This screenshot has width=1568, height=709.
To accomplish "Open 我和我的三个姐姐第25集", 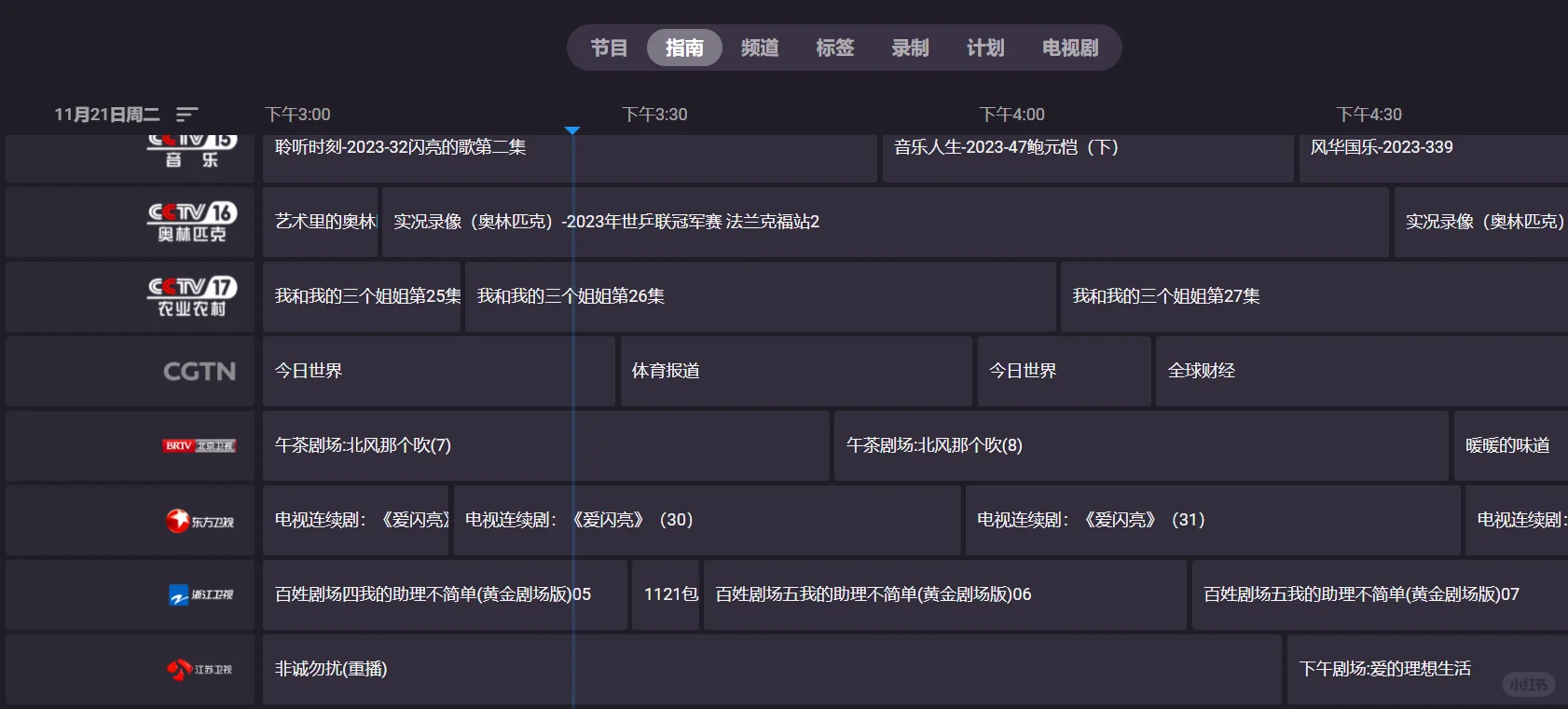I will pos(362,296).
